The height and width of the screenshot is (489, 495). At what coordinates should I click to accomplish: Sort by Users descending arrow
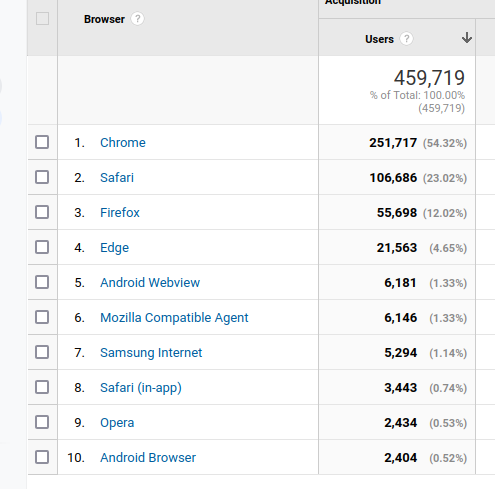click(x=467, y=38)
